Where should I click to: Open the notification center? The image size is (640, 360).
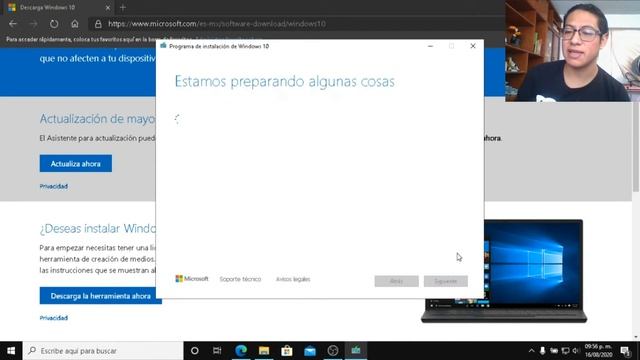click(625, 351)
